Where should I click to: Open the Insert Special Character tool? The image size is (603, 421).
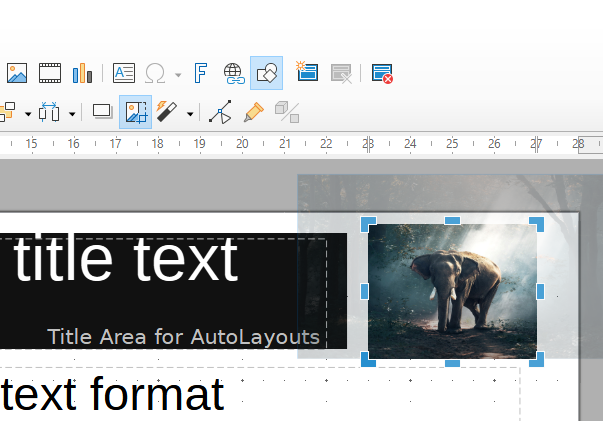(155, 73)
